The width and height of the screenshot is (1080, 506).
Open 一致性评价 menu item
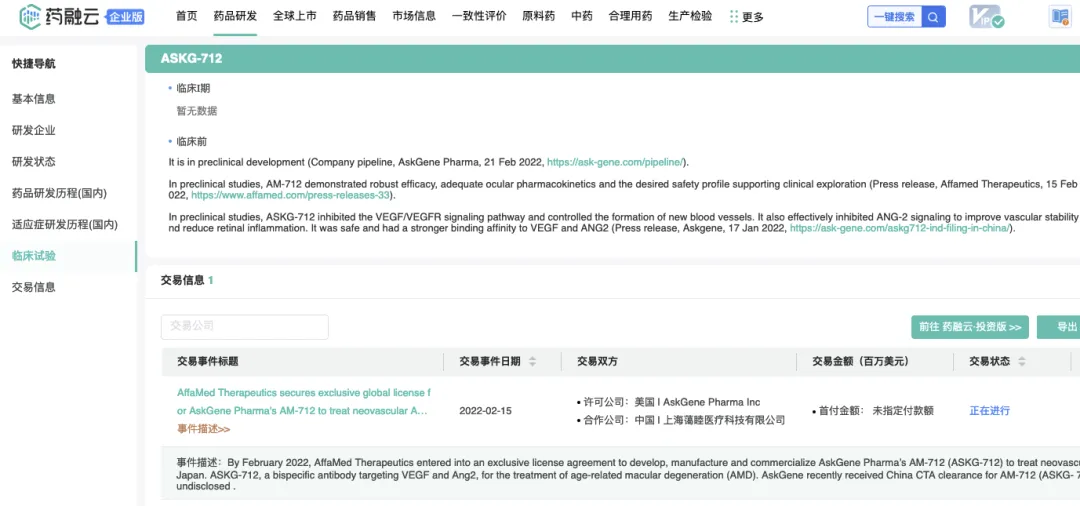click(x=479, y=16)
